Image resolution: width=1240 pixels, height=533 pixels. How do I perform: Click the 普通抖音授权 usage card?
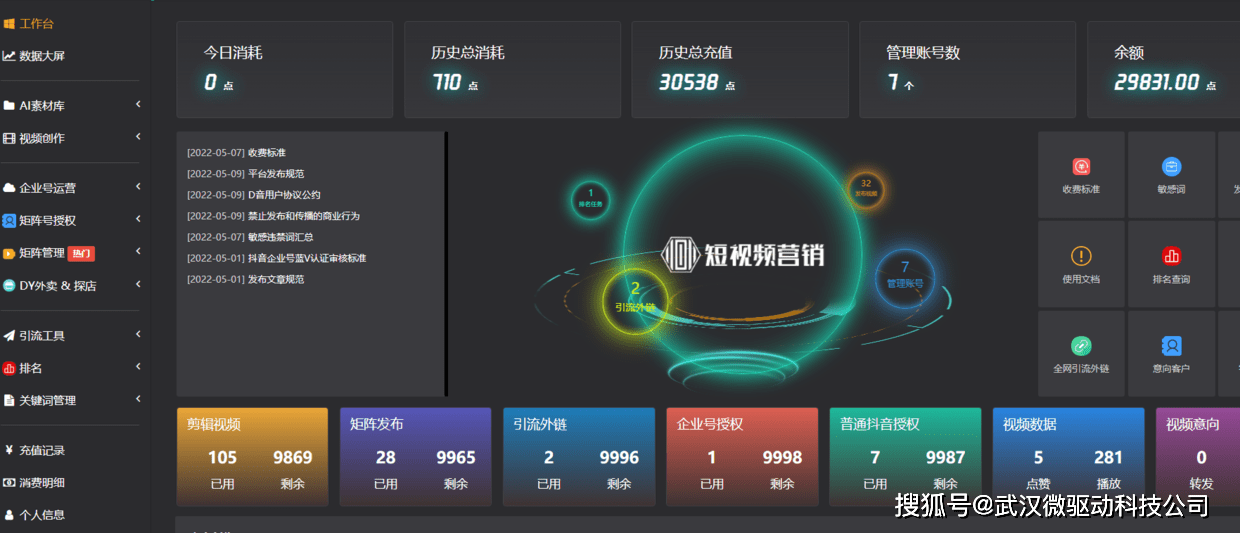click(905, 457)
